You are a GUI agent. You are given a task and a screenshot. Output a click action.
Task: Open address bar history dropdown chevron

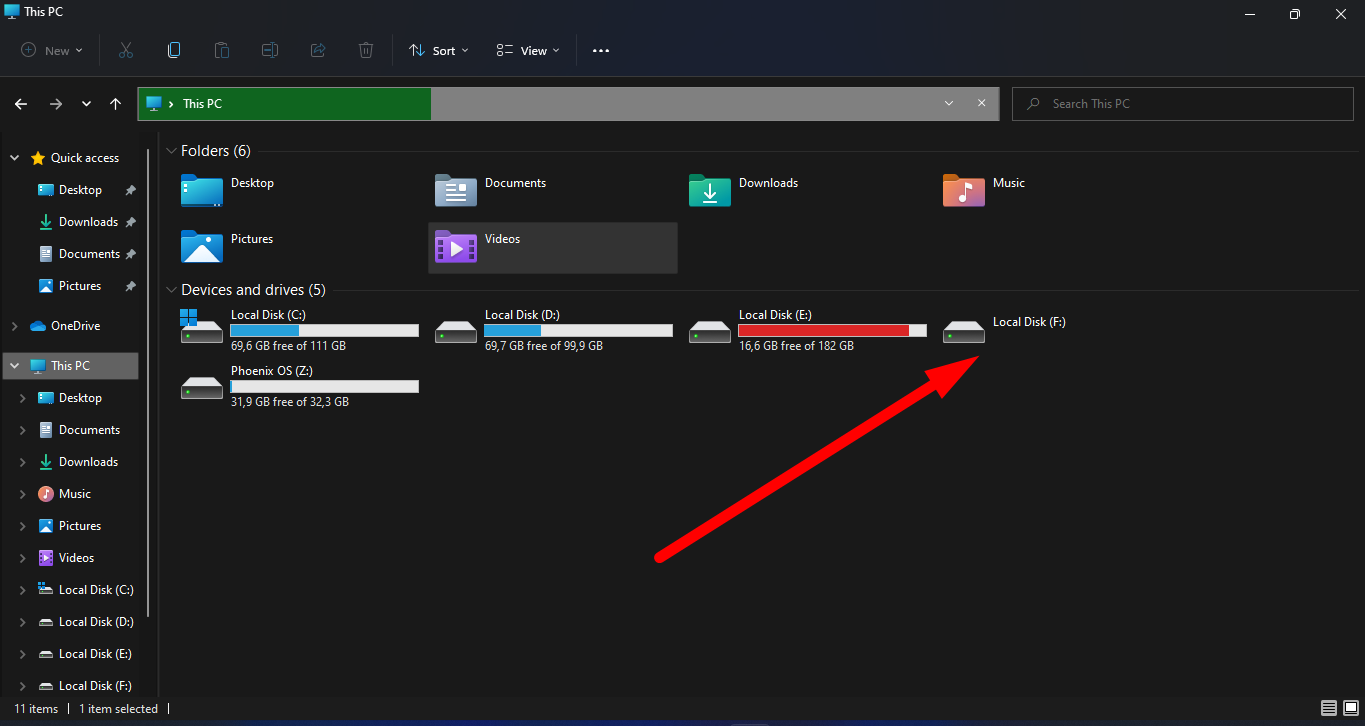coord(949,103)
